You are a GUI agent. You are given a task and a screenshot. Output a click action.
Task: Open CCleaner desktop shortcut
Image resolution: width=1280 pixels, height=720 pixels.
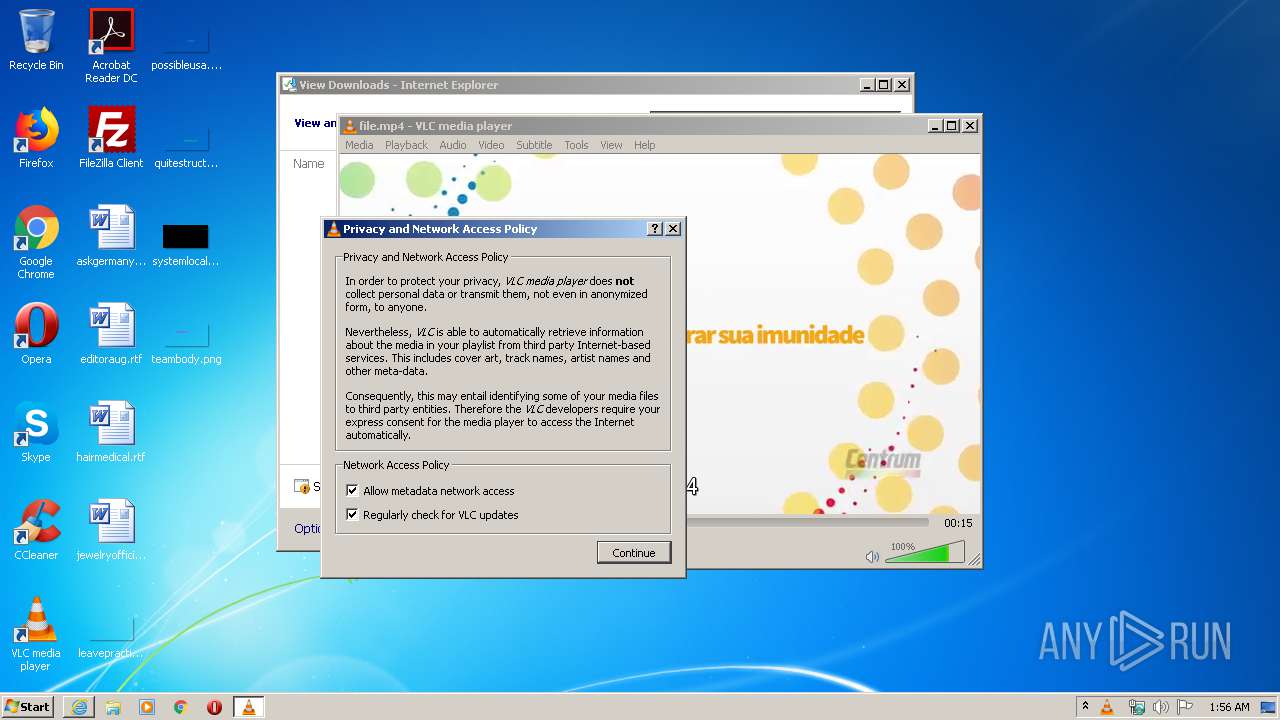(36, 530)
